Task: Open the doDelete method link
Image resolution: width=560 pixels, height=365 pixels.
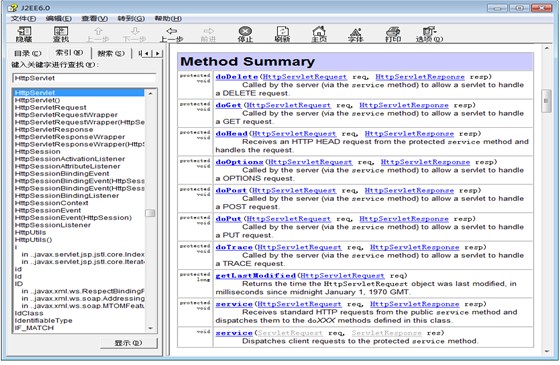Action: (236, 77)
